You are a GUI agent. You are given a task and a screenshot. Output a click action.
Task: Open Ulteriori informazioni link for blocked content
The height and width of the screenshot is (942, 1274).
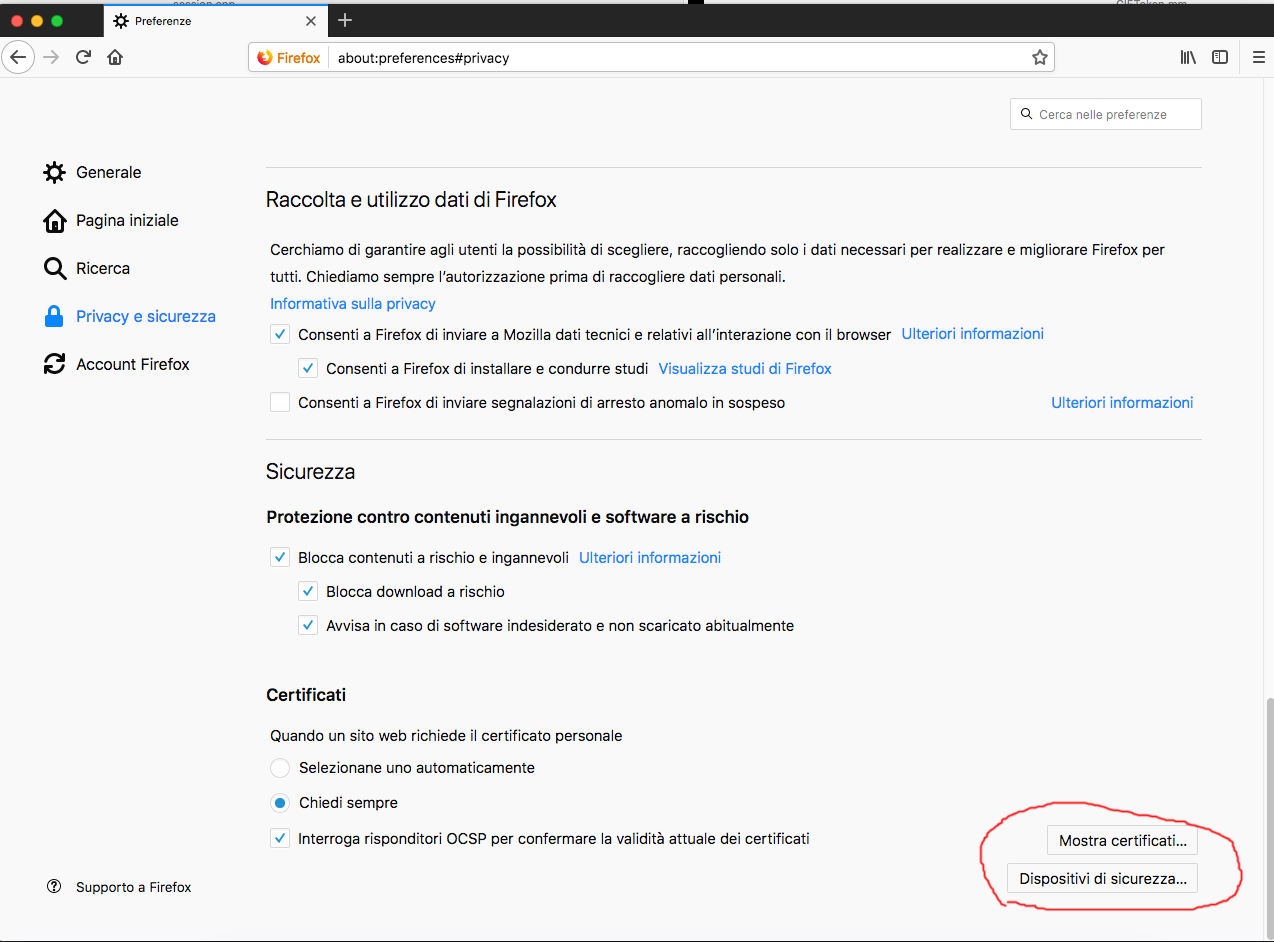point(650,557)
